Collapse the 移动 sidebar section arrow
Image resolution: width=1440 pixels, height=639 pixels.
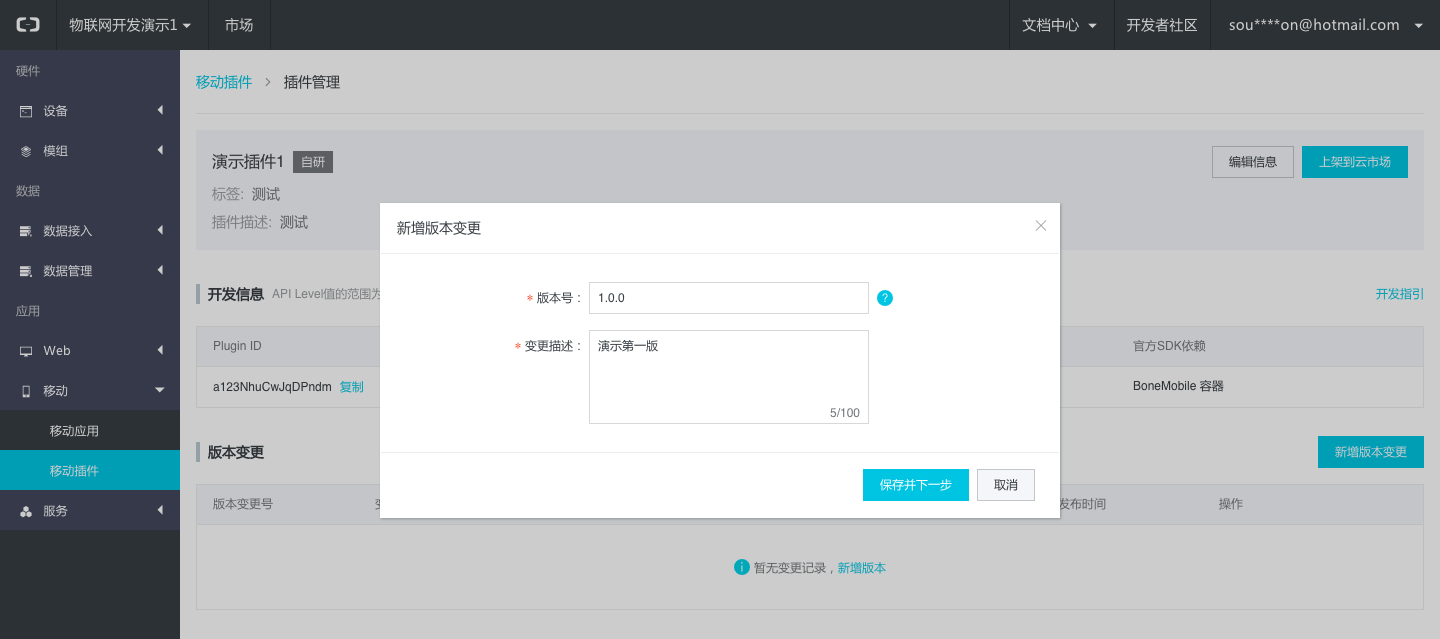point(160,390)
